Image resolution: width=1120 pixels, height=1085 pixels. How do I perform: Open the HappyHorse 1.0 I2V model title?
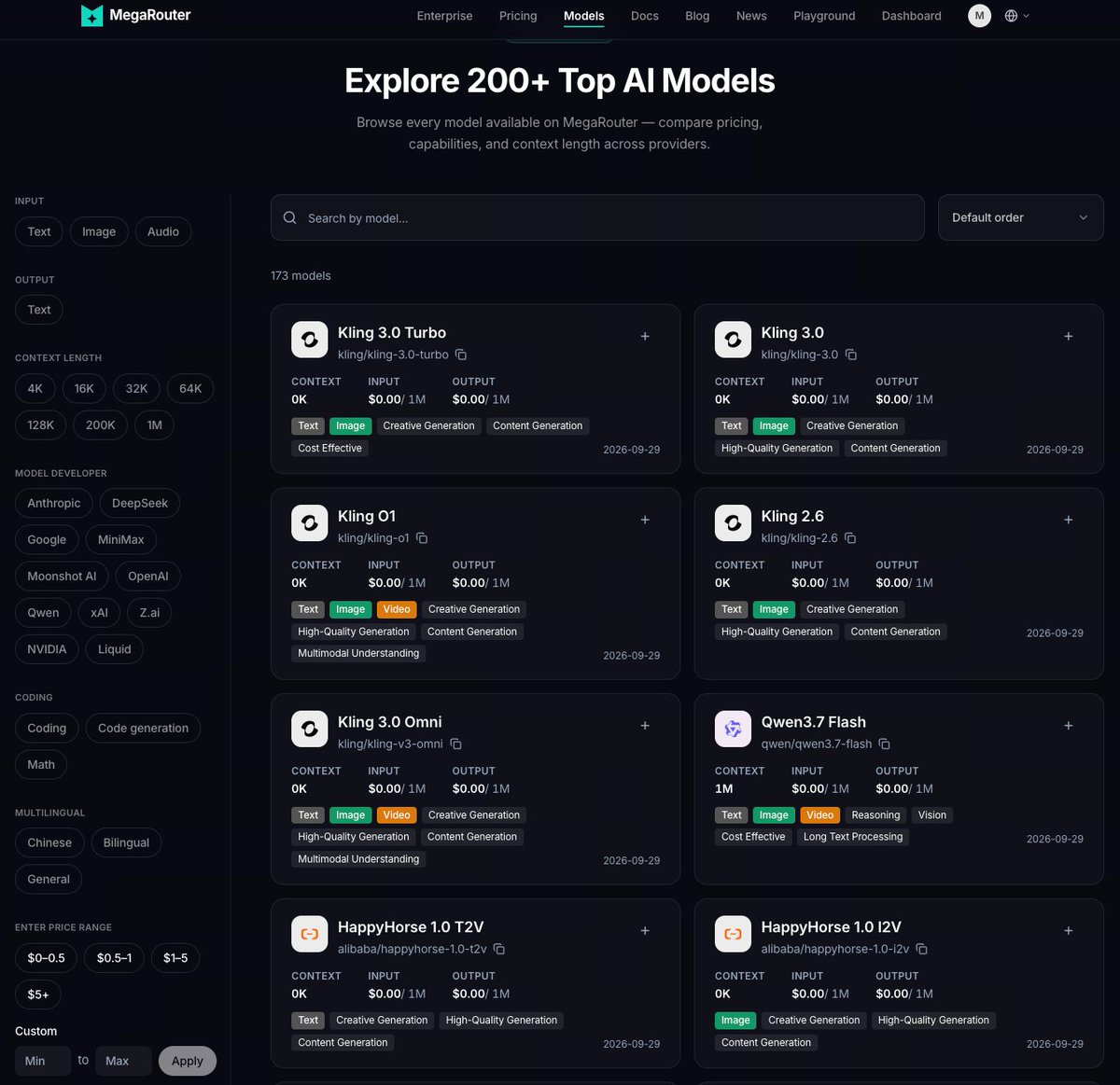coord(832,927)
